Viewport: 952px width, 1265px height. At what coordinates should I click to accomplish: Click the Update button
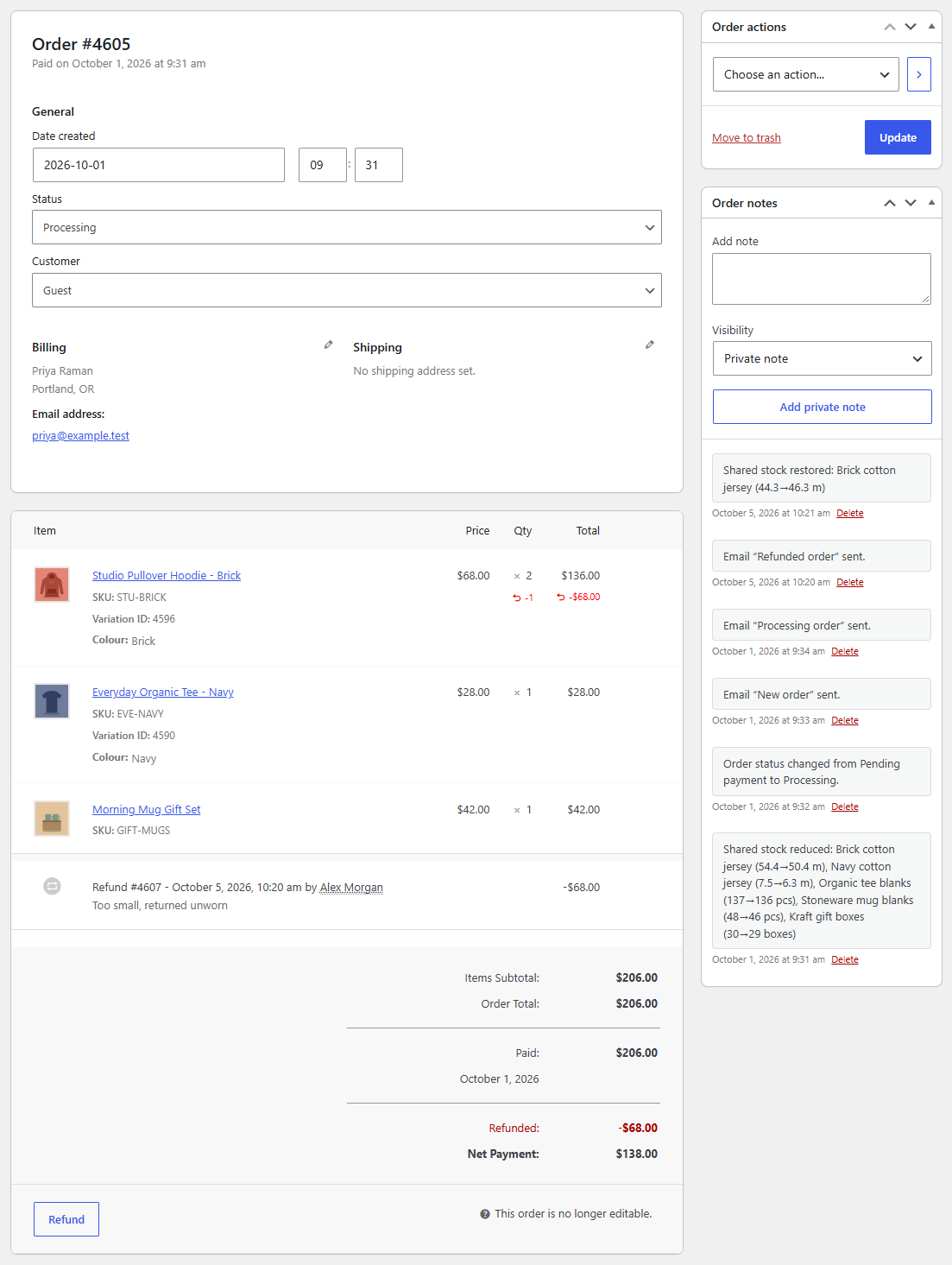[898, 137]
